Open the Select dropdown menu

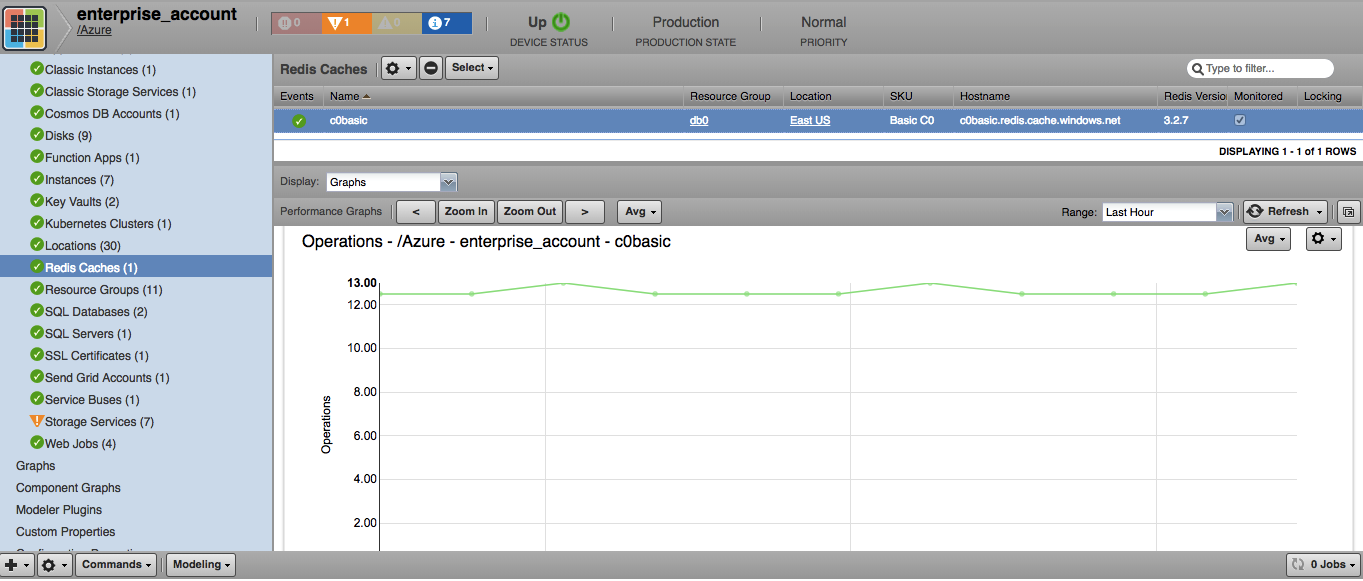tap(472, 68)
